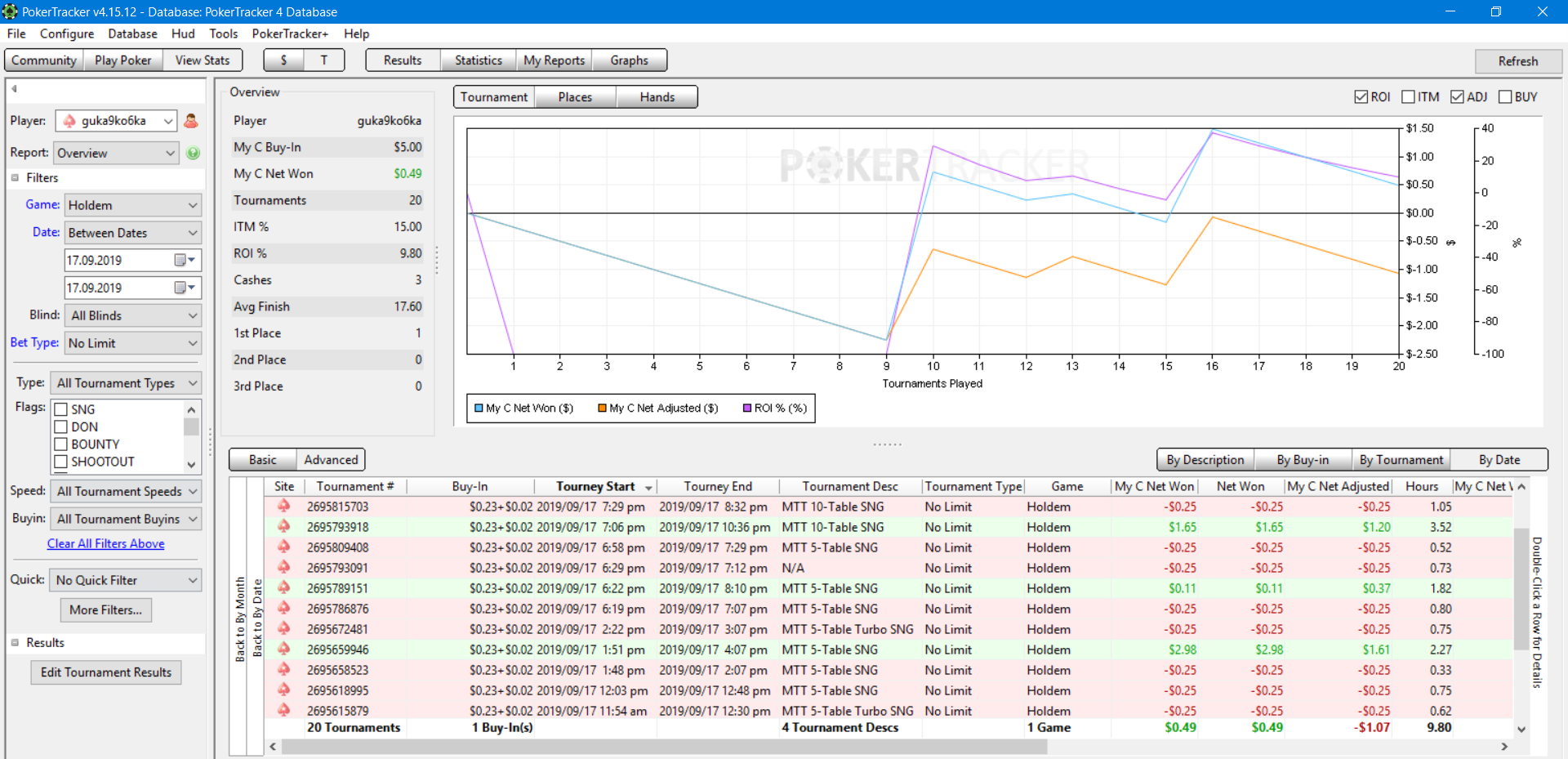Open the Configure menu
This screenshot has height=759, width=1568.
point(67,33)
